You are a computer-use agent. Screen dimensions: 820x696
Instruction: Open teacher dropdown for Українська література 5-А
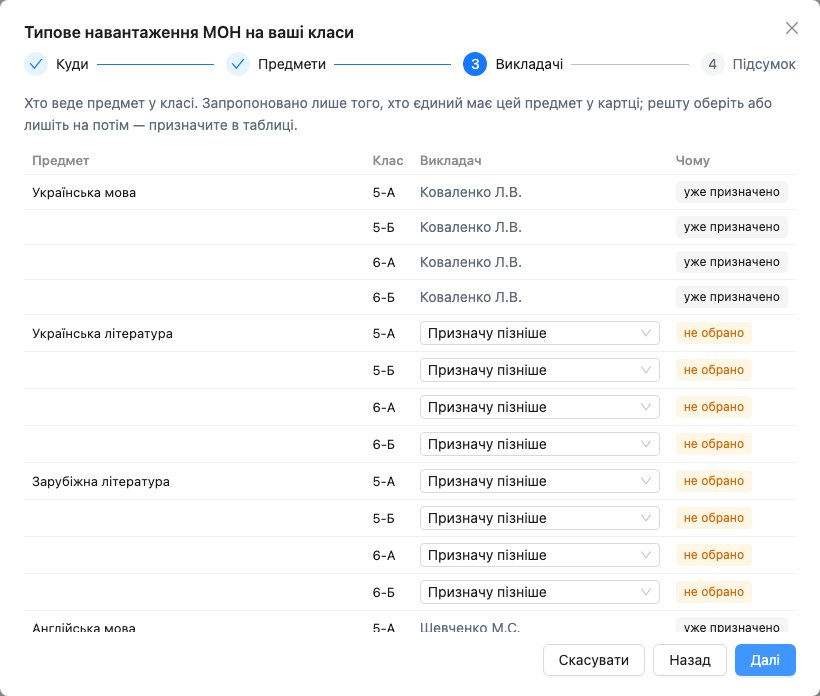(x=540, y=333)
